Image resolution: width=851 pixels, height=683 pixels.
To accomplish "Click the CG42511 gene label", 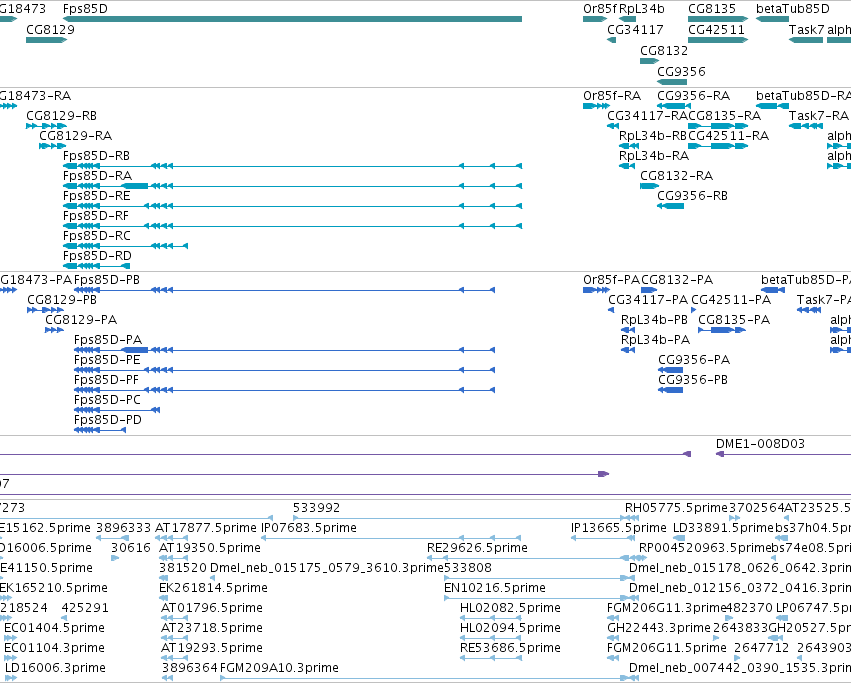I will (x=716, y=30).
